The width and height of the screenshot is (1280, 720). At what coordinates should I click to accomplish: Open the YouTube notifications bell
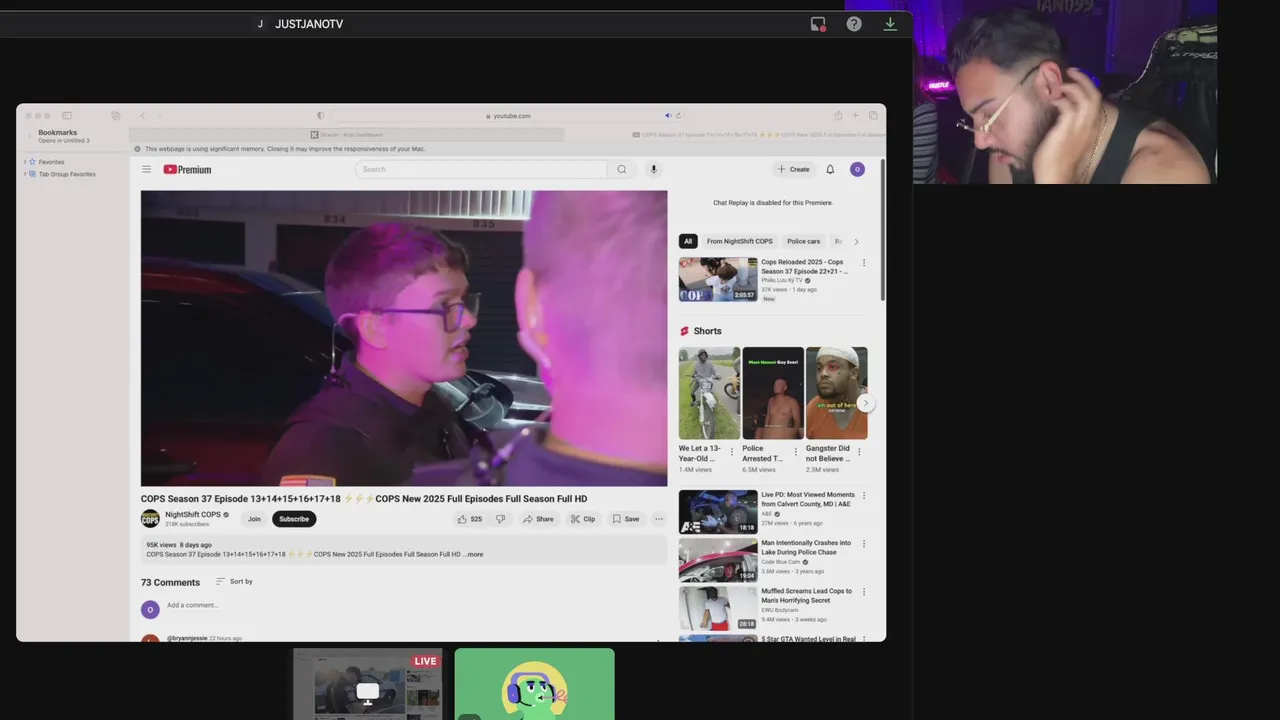[830, 169]
